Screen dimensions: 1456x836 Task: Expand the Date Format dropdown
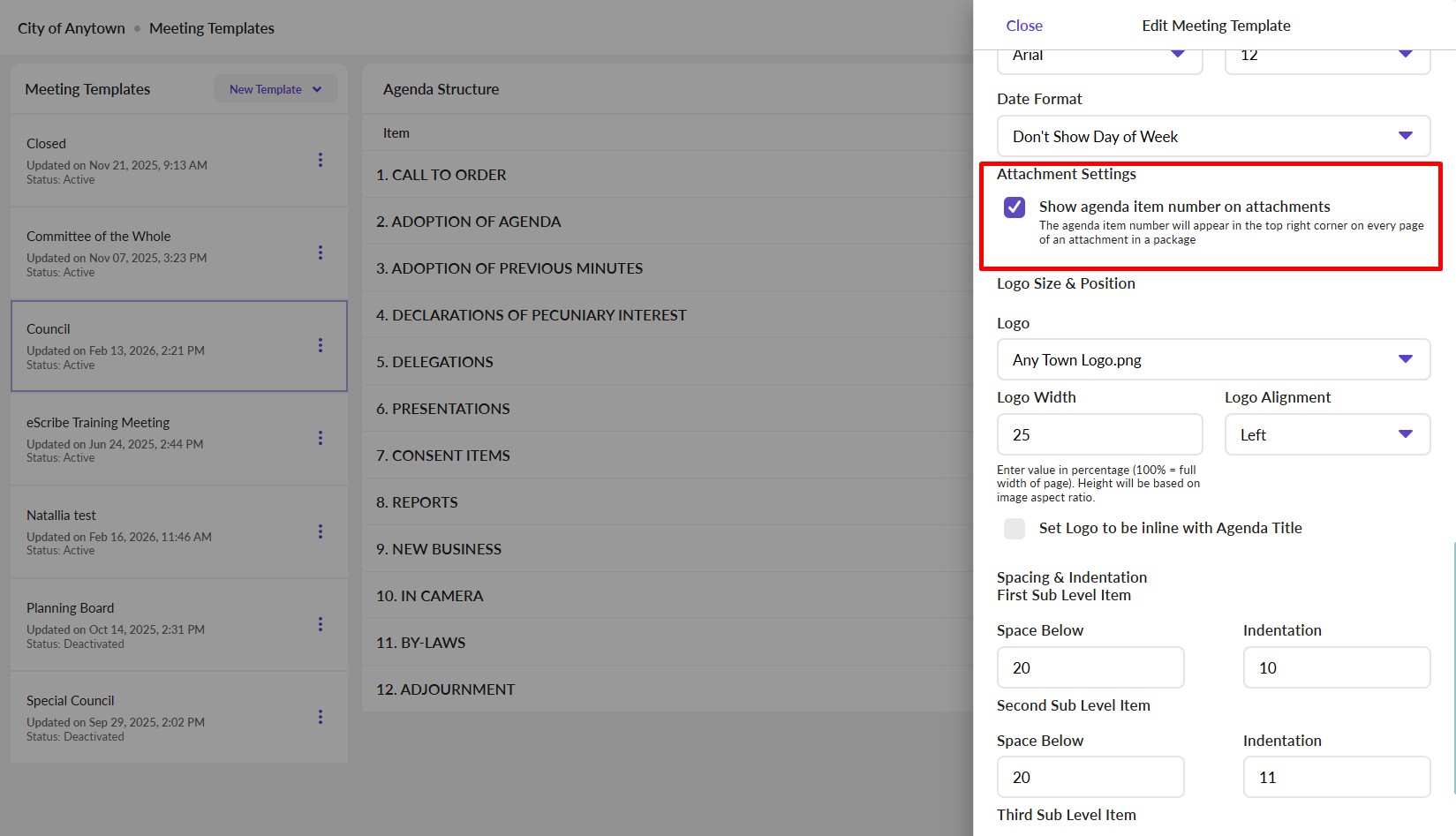[1212, 137]
